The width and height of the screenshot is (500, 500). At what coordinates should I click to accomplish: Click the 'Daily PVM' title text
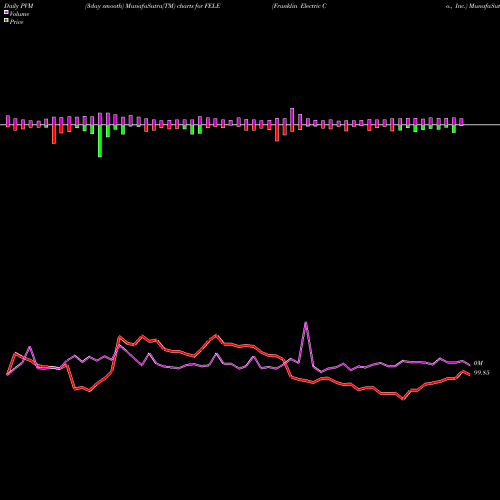tap(19, 6)
